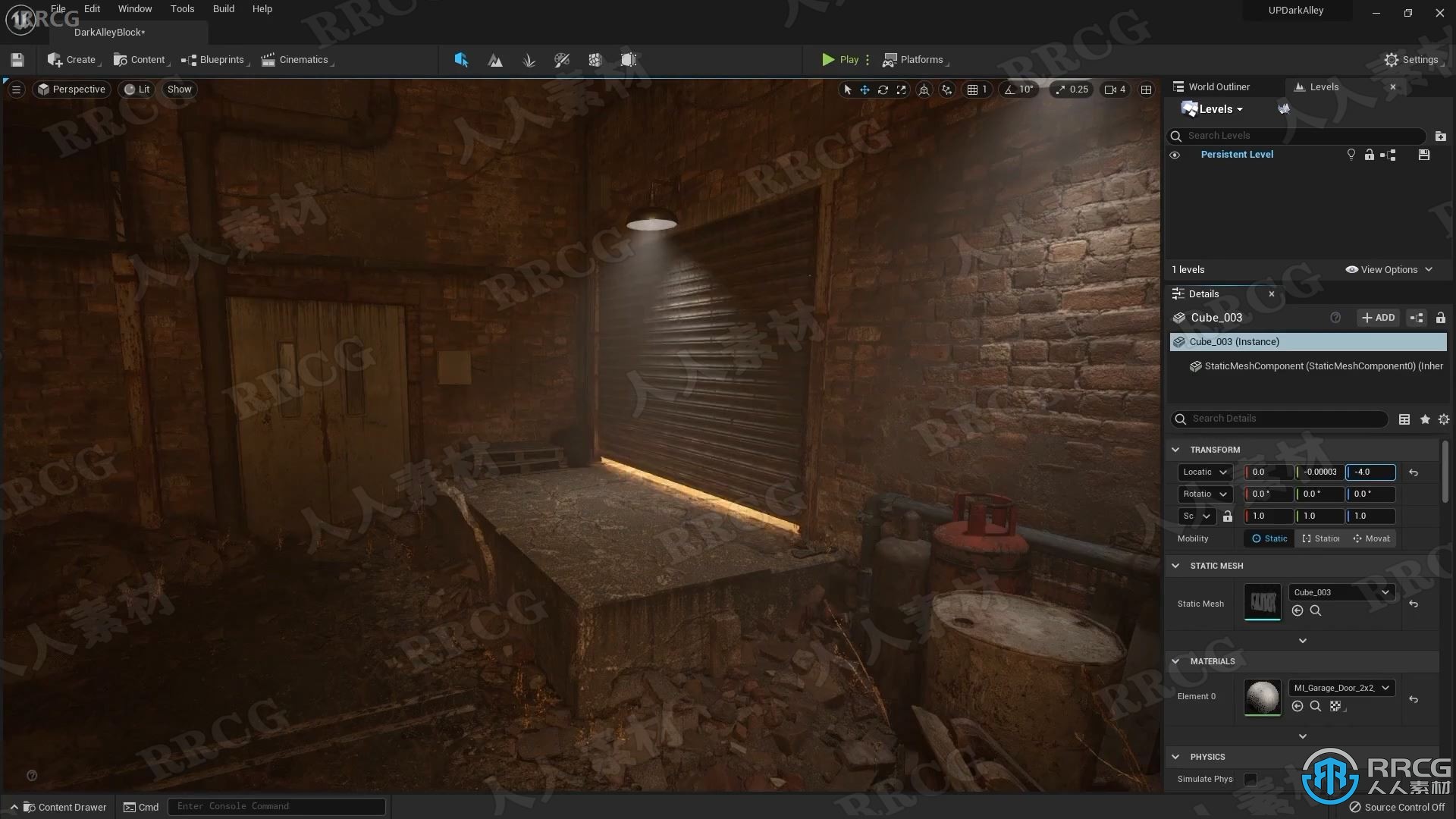The image size is (1456, 819).
Task: Toggle visibility of Persistent Level
Action: [x=1175, y=154]
